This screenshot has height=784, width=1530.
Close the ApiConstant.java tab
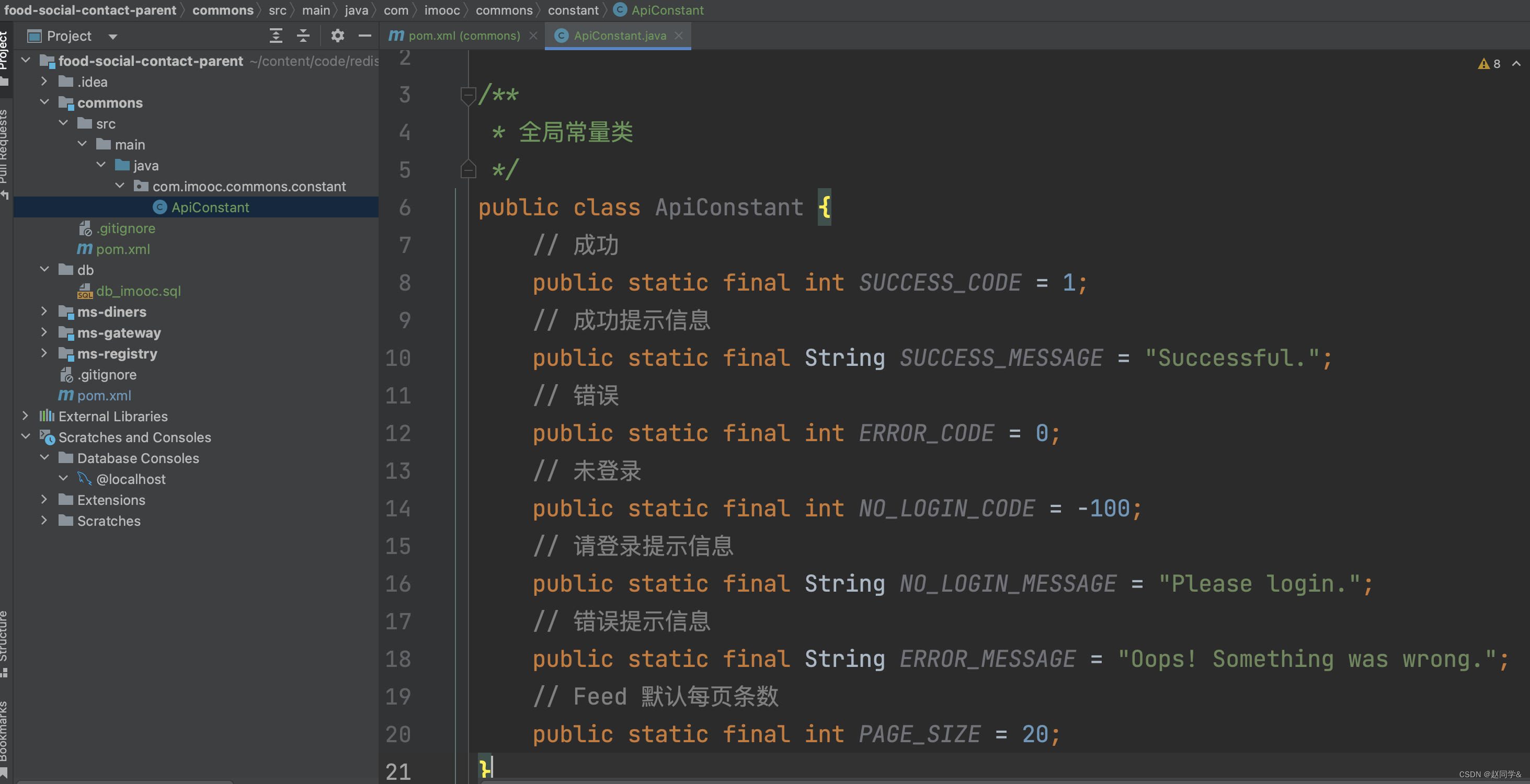[x=679, y=36]
